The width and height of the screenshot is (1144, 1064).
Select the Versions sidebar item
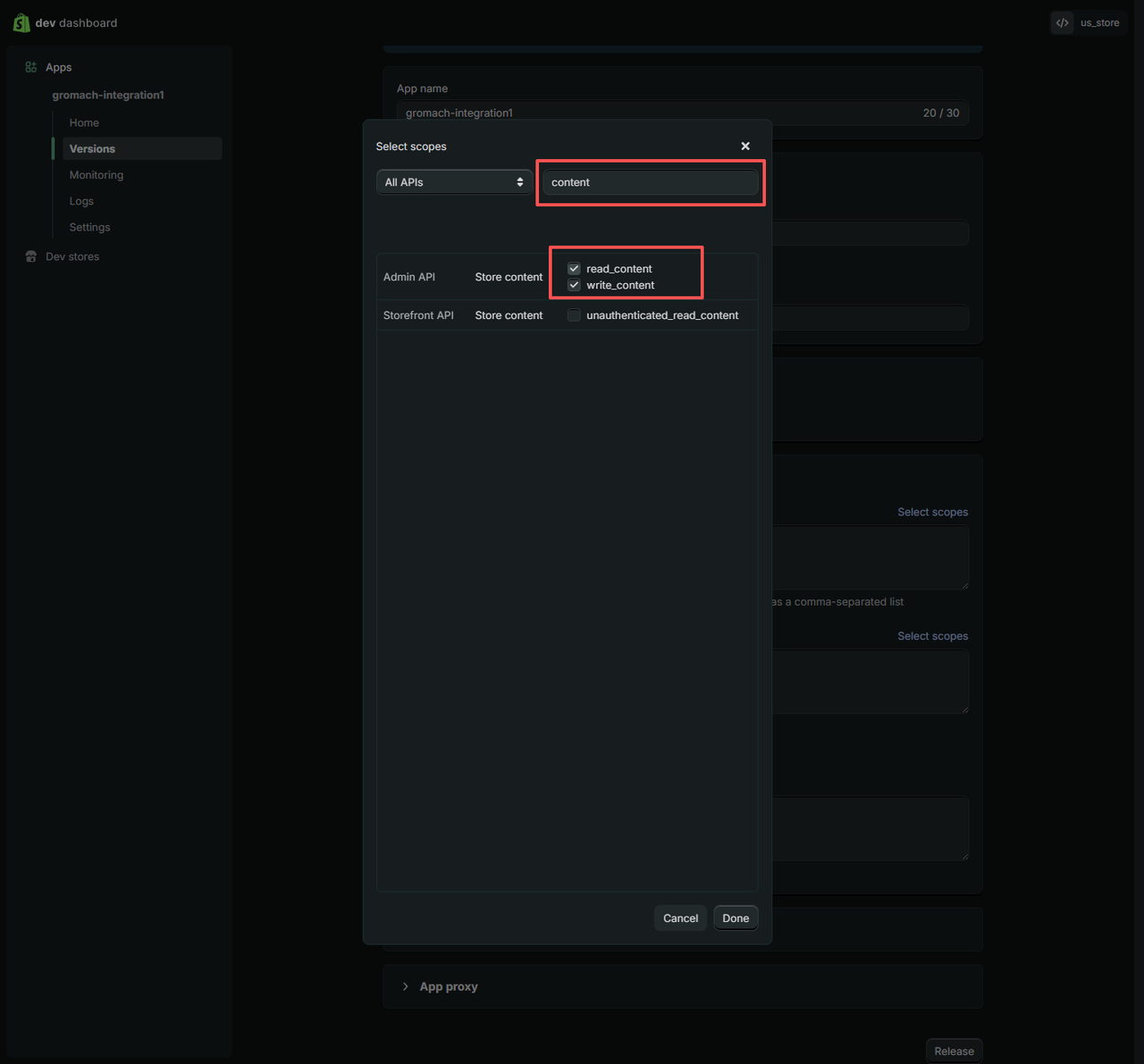[x=92, y=148]
